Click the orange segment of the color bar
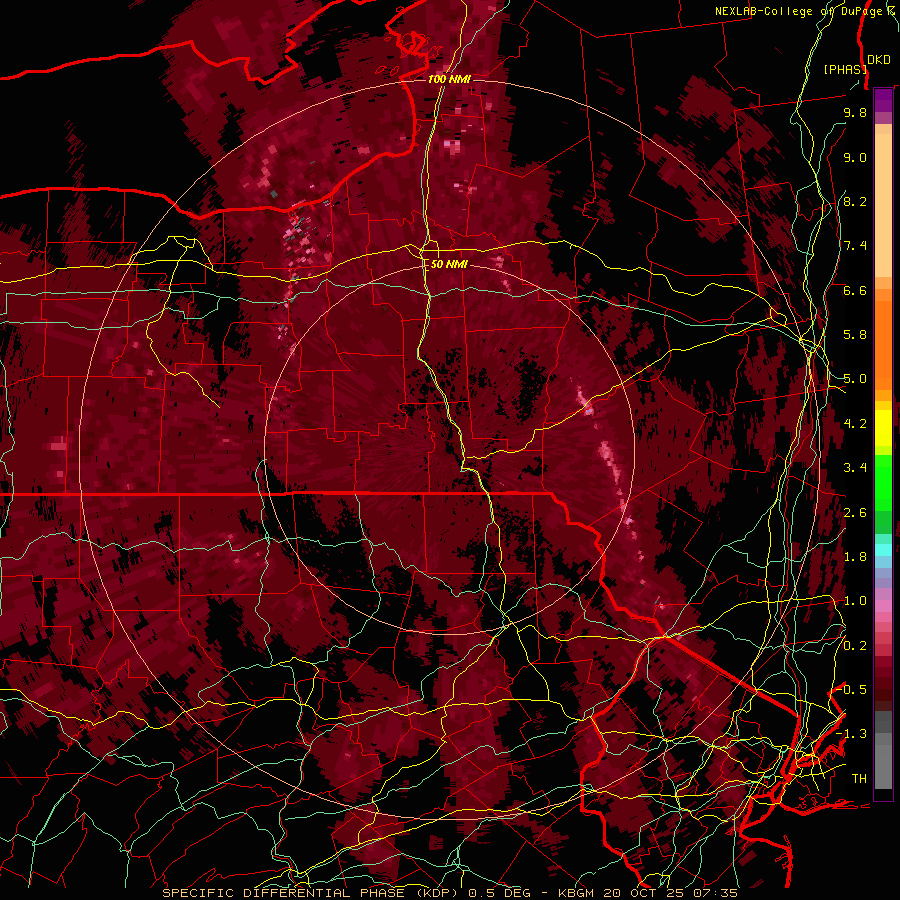 point(883,339)
